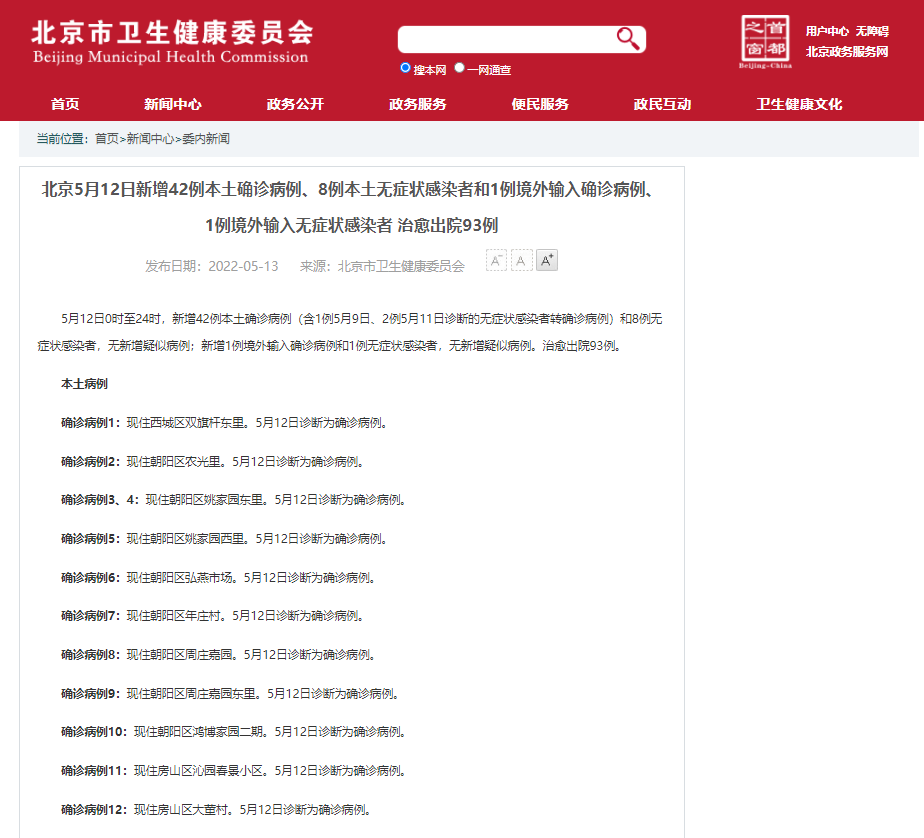Open the 新闻中心 navigation menu
Viewport: 924px width, 838px height.
tap(172, 104)
